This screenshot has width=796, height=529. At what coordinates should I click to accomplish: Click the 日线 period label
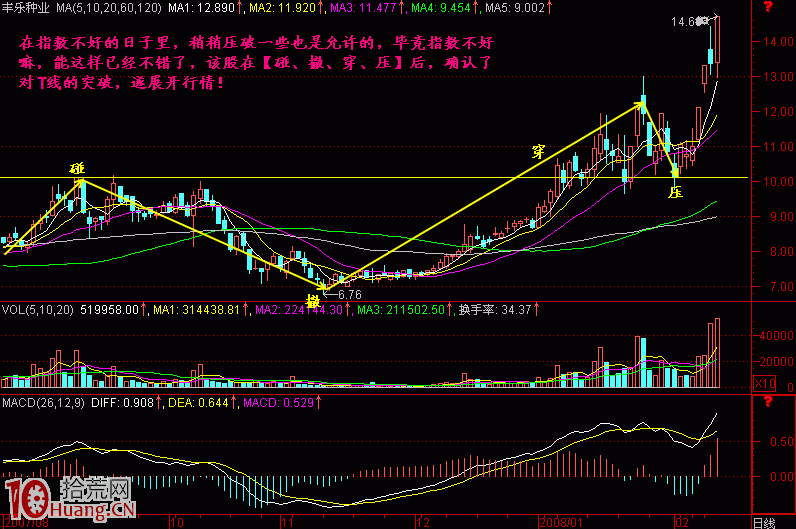tap(764, 523)
